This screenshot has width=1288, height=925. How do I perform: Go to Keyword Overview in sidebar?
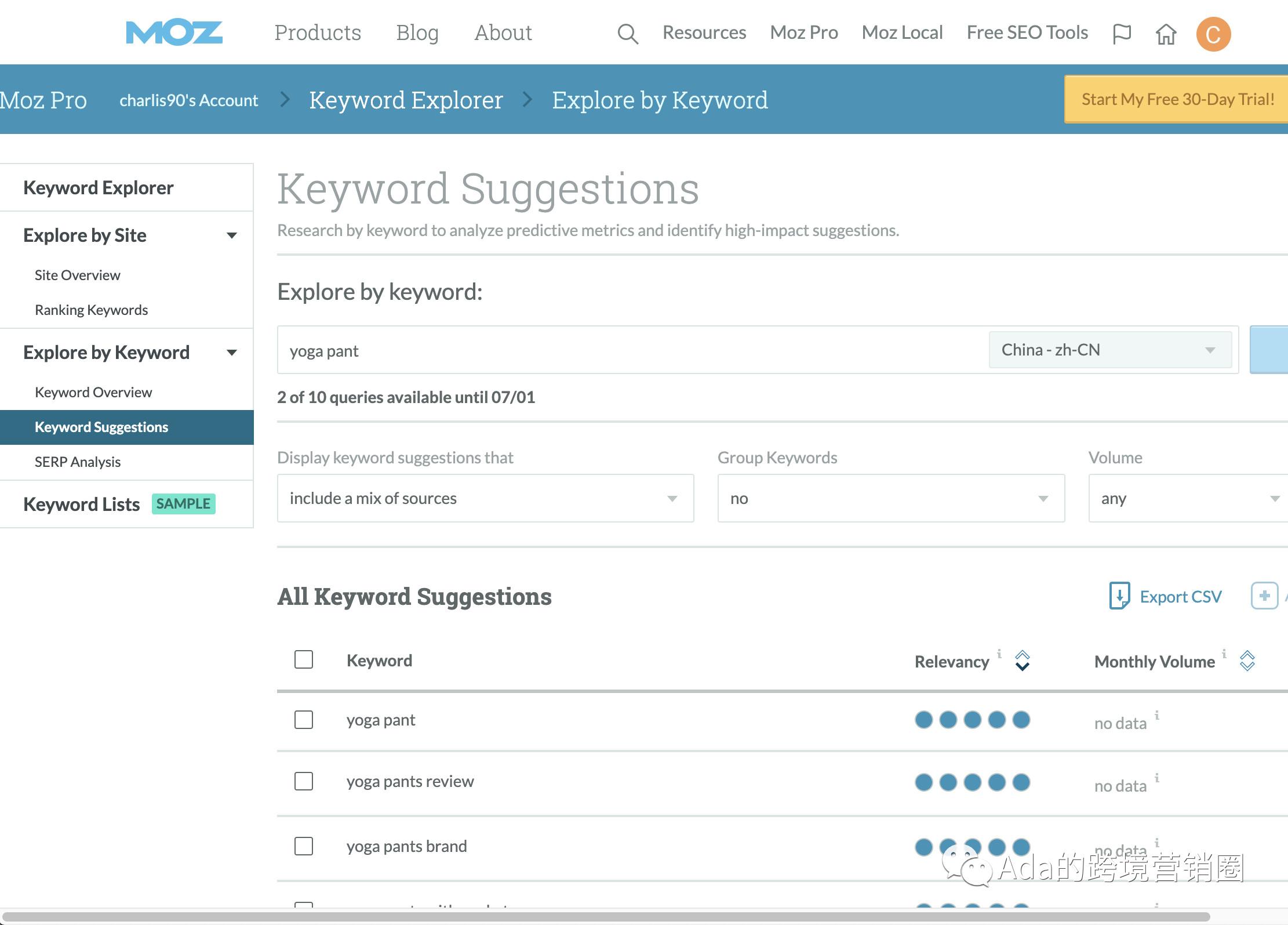(93, 393)
